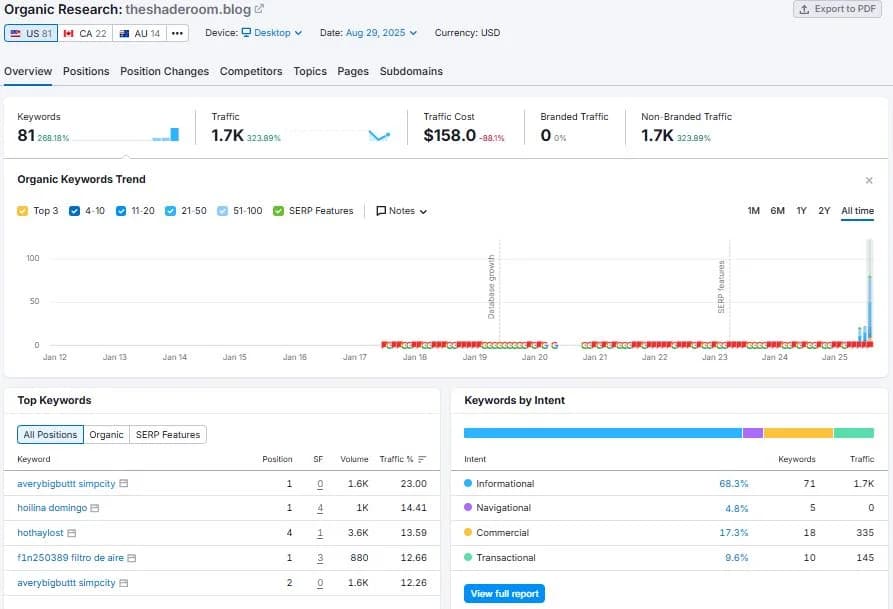Click the Traffic sparkline trend chart

pos(379,136)
